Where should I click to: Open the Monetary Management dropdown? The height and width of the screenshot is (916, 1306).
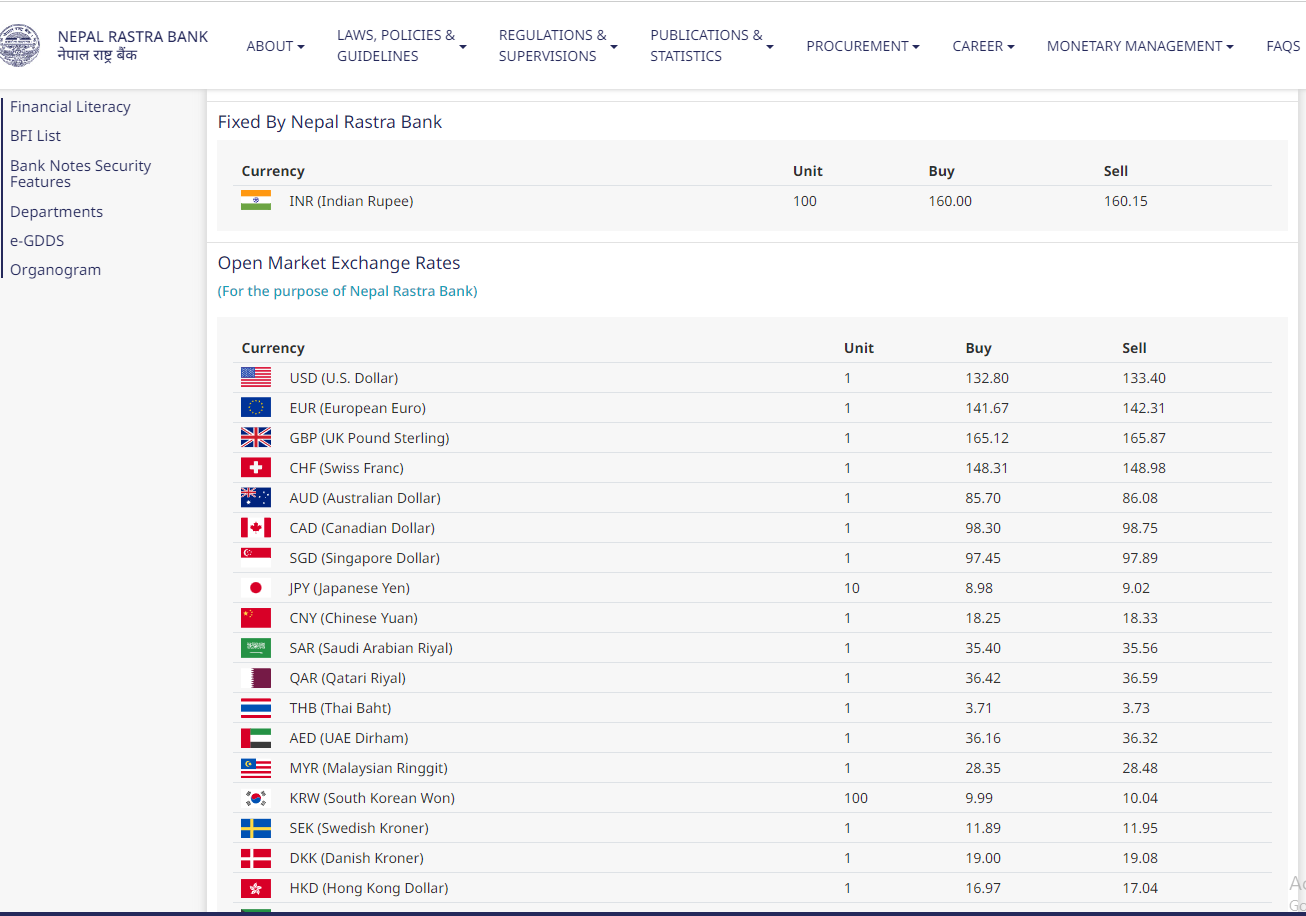(1139, 46)
